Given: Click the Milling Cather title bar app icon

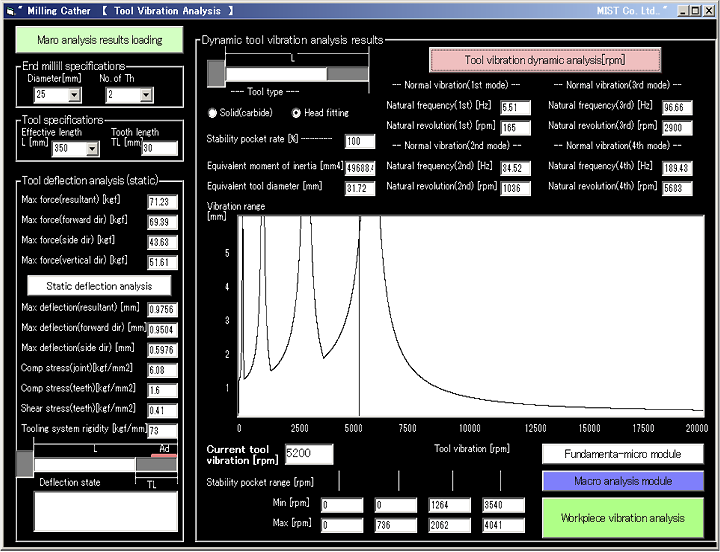Looking at the screenshot, I should pyautogui.click(x=10, y=10).
